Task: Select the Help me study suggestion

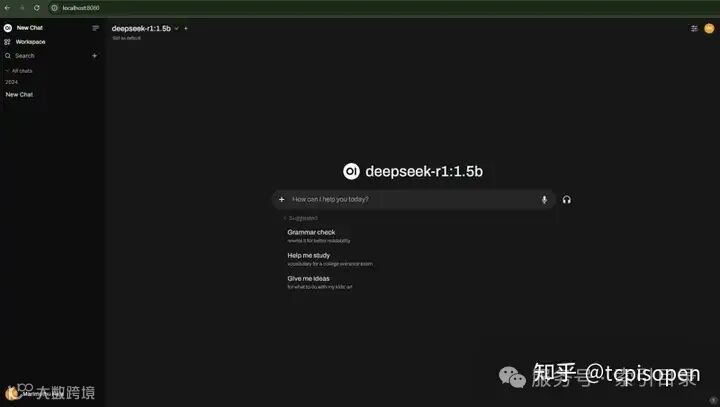Action: 330,259
